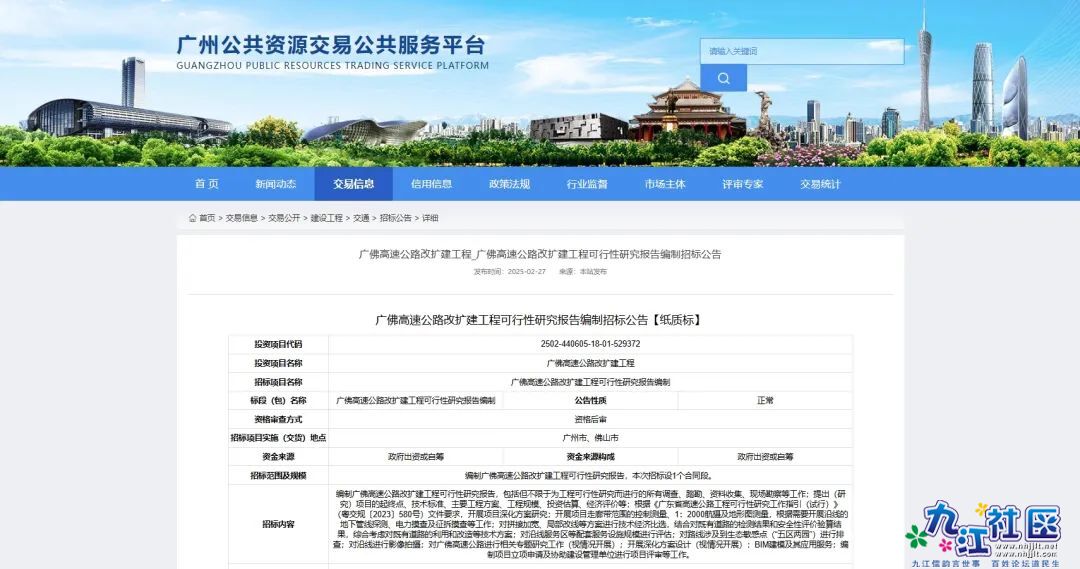Switch to 行业监督 section
1080x569 pixels.
tap(587, 184)
